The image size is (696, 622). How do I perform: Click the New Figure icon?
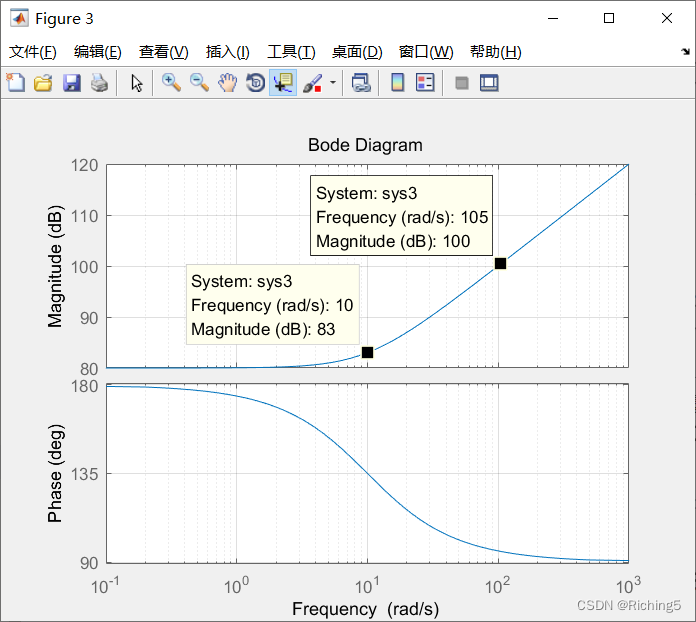(x=16, y=83)
